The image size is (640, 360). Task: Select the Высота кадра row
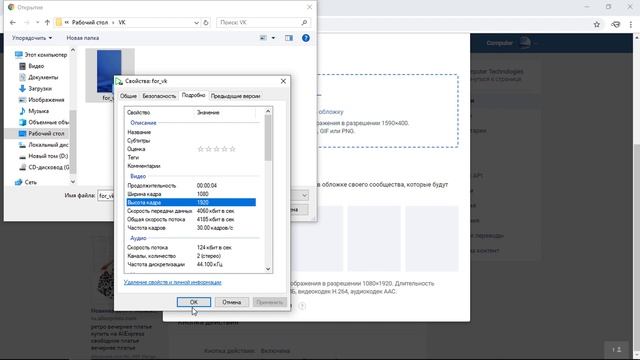[191, 202]
